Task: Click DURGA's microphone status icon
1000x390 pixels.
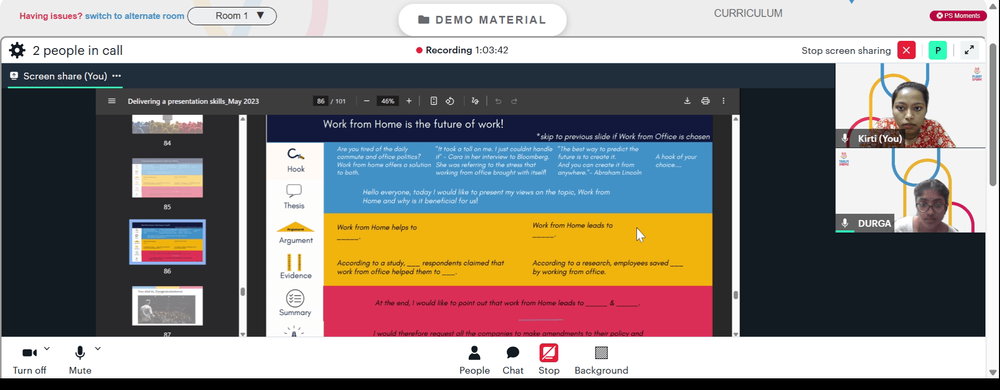Action: coord(845,223)
